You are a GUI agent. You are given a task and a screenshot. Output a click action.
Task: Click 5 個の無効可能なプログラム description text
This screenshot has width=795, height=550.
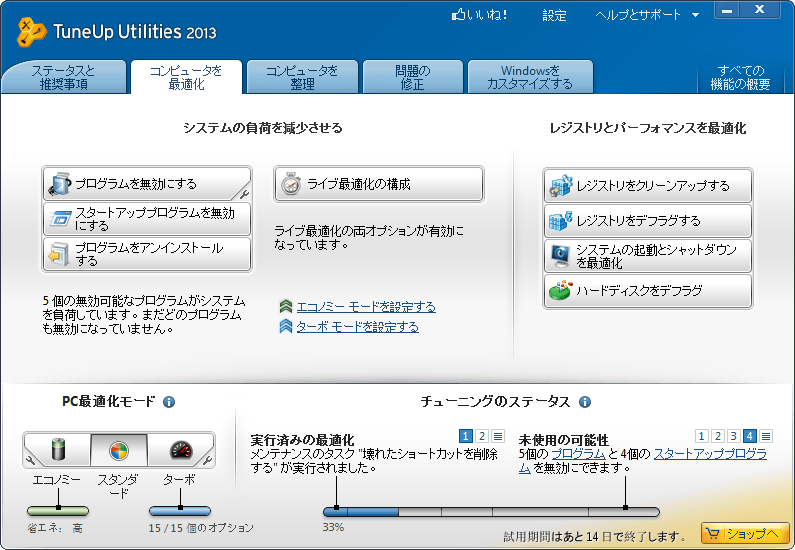144,315
